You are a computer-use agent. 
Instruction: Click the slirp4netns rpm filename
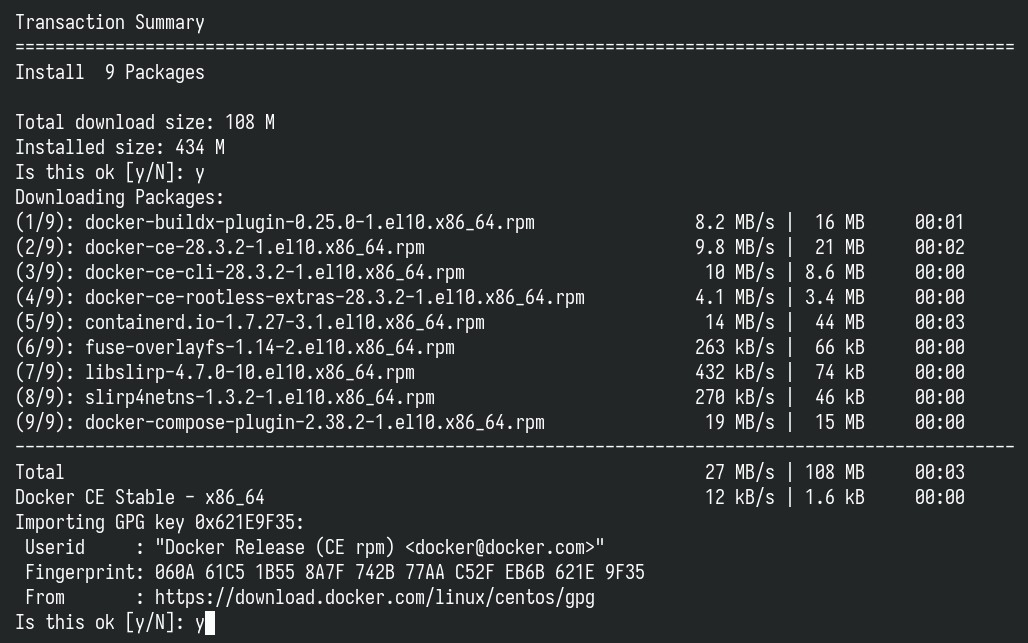pyautogui.click(x=260, y=397)
